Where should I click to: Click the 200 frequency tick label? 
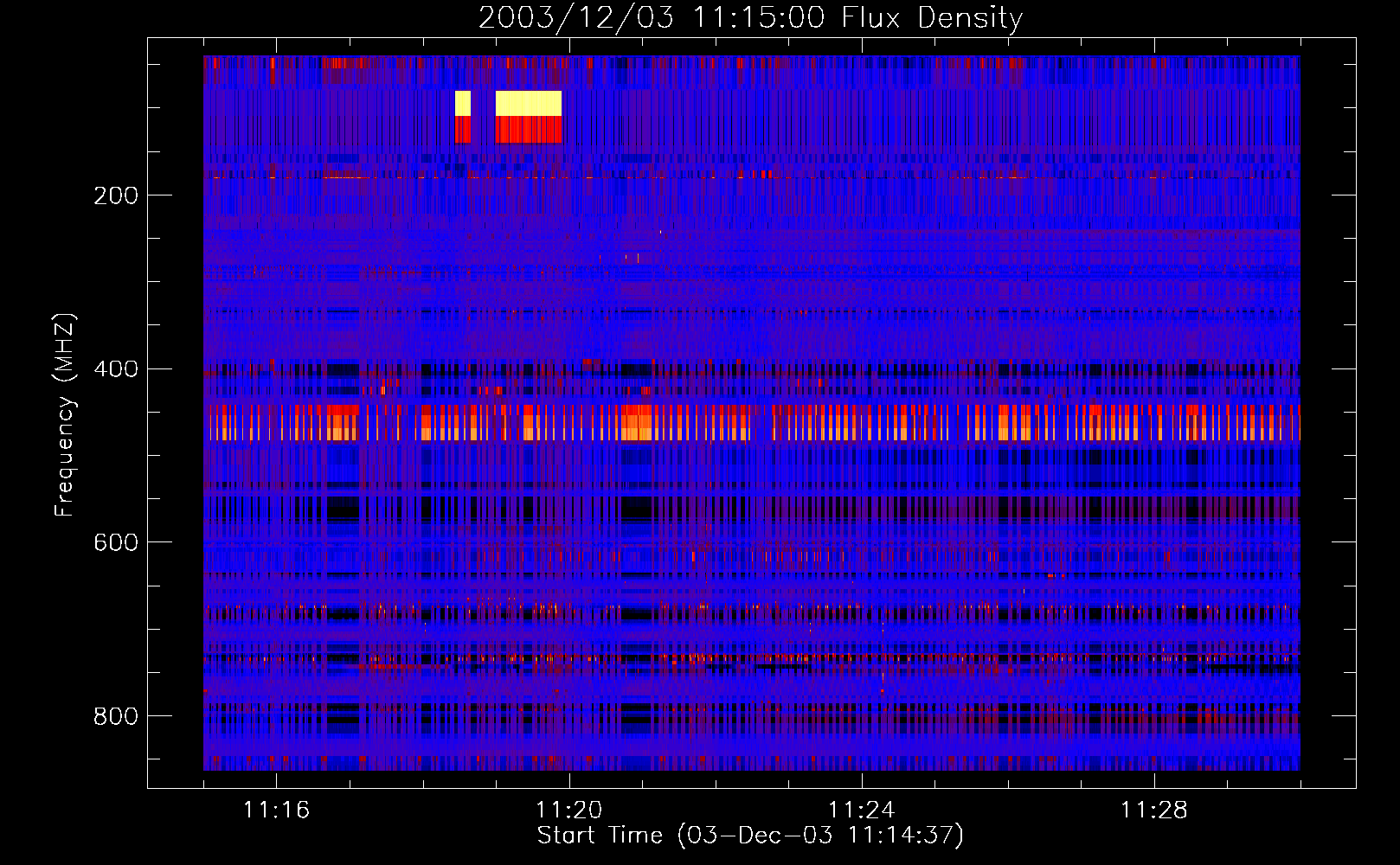[116, 195]
